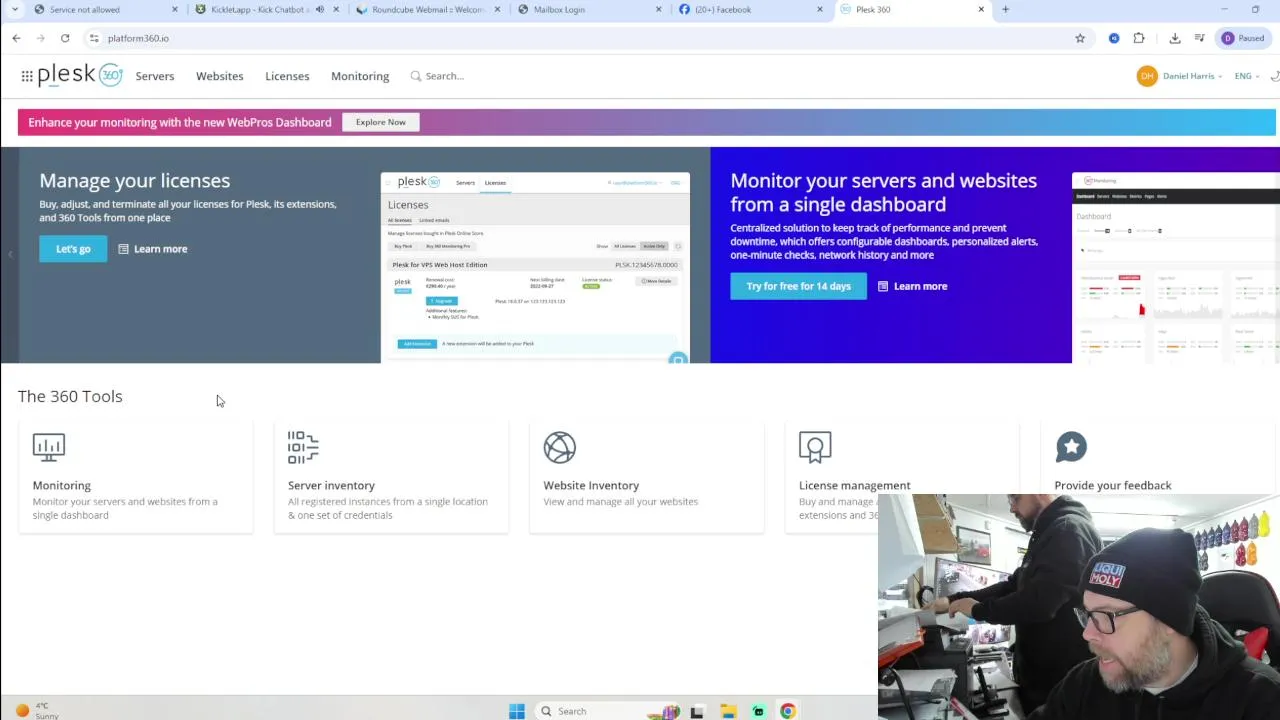Go forward using browser forward arrow

40,38
